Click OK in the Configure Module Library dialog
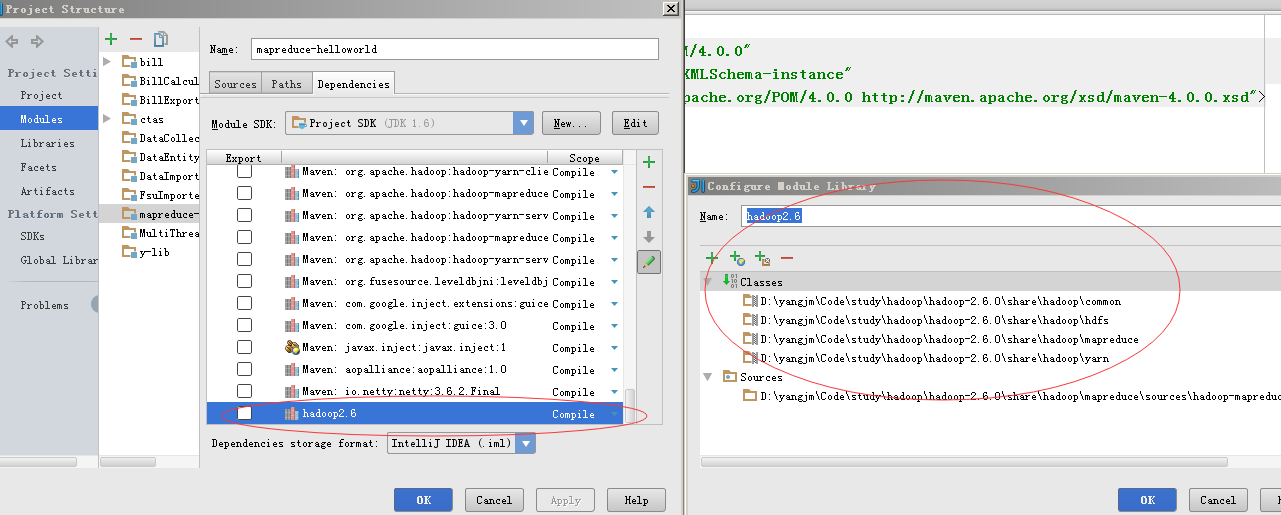This screenshot has width=1281, height=515. coord(1147,500)
